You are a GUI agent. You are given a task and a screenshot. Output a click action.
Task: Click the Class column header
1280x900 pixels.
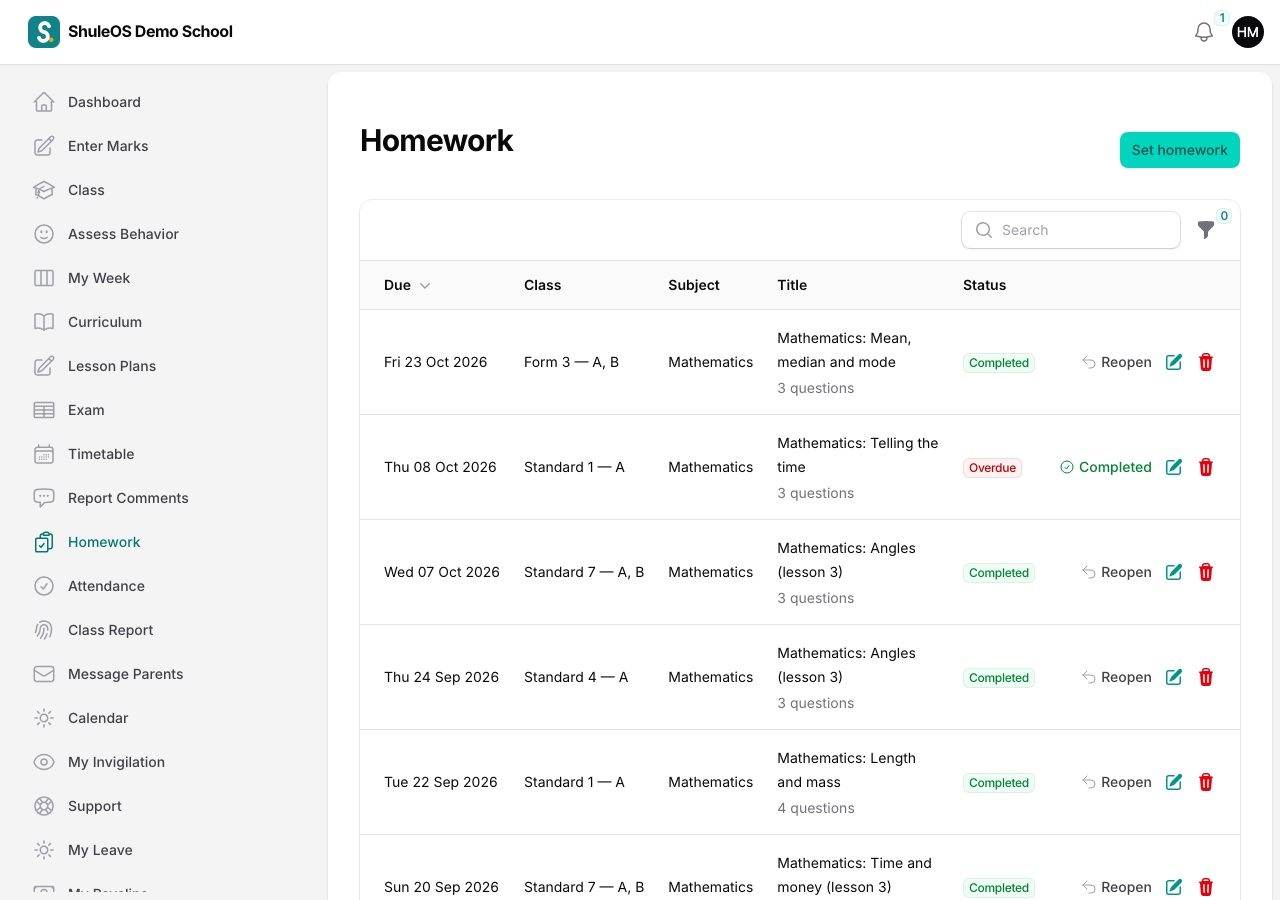543,285
